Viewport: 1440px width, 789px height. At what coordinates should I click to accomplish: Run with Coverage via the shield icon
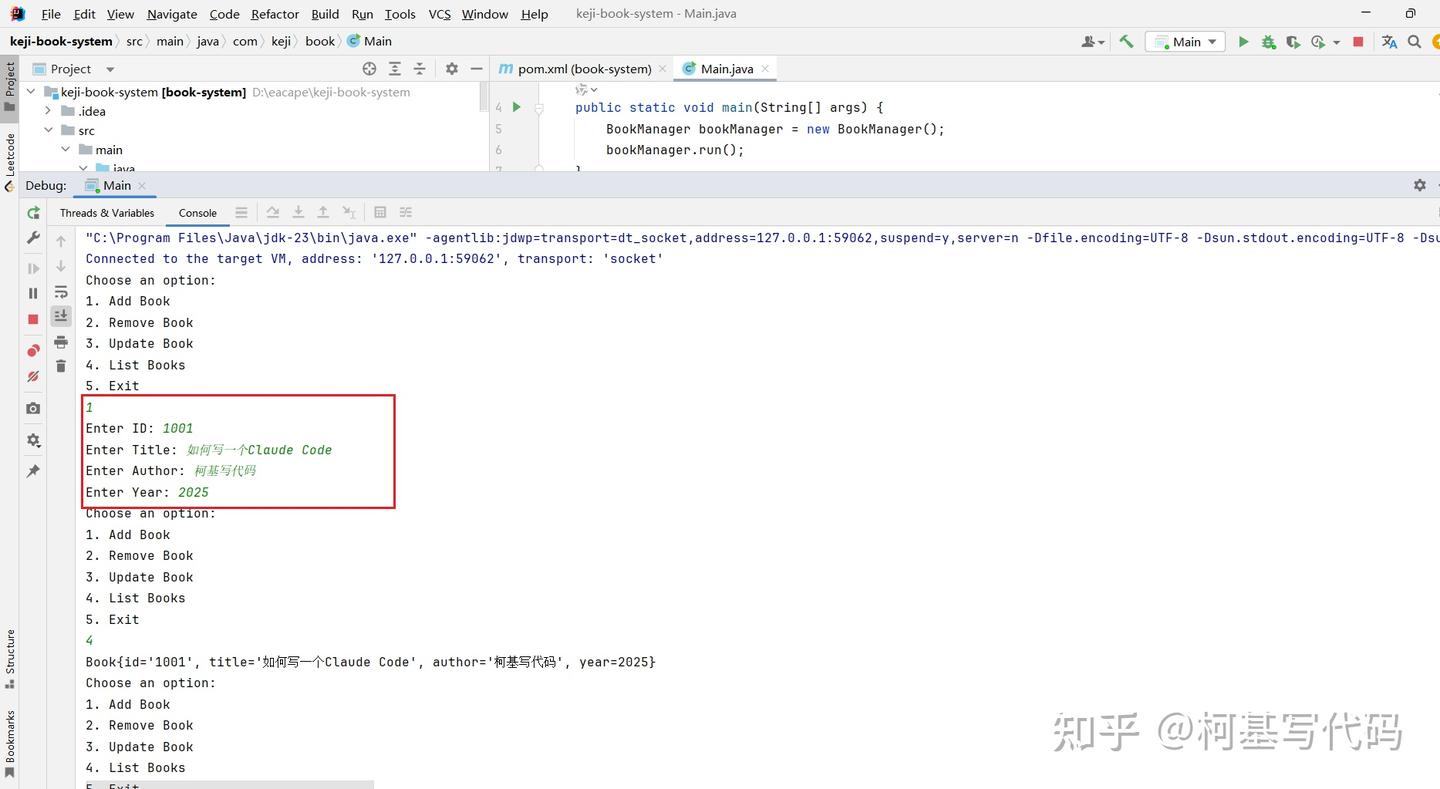[1293, 42]
